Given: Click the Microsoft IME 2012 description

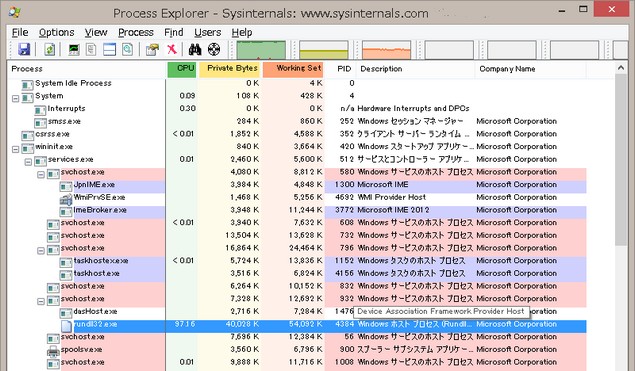Looking at the screenshot, I should pyautogui.click(x=393, y=210).
